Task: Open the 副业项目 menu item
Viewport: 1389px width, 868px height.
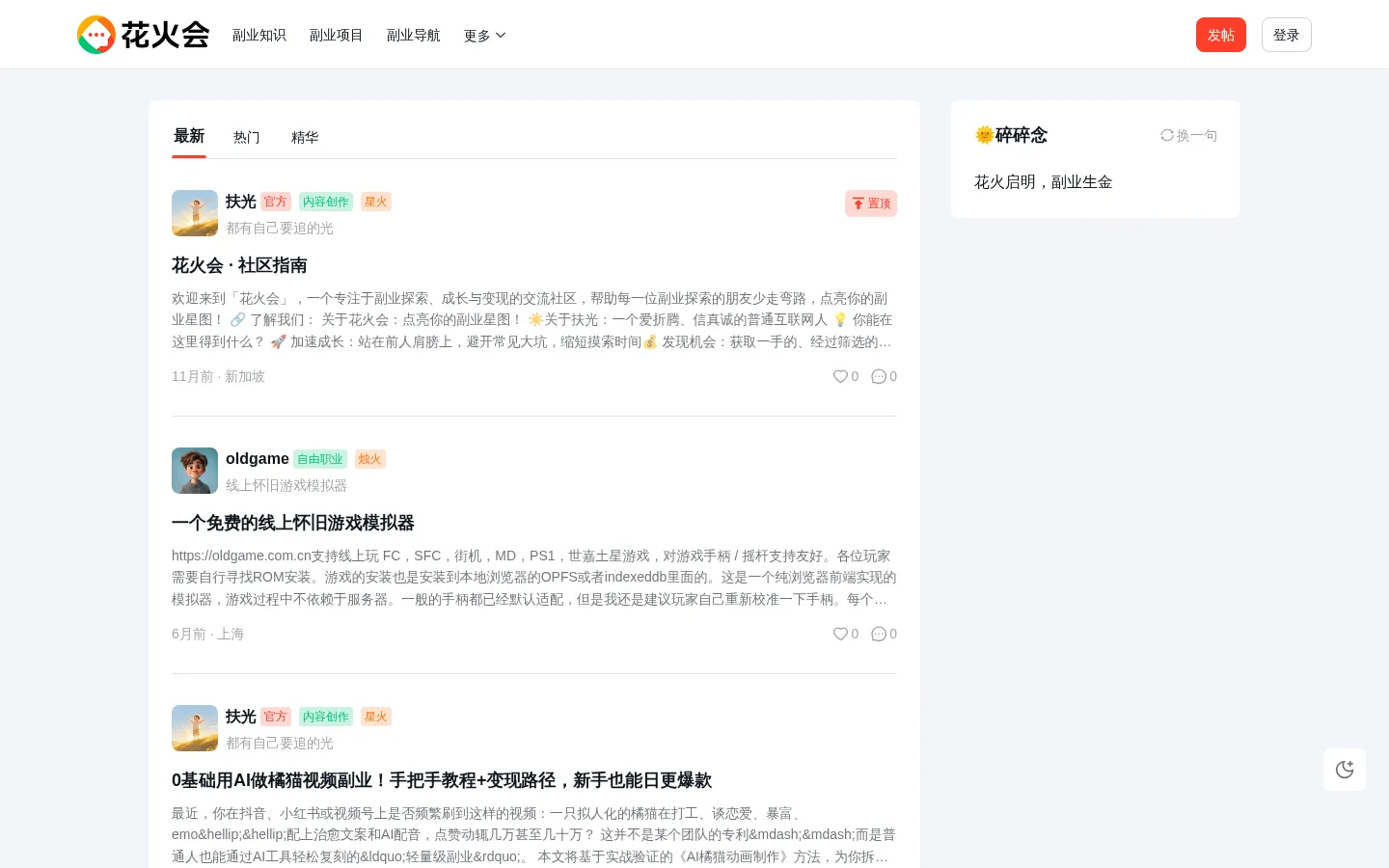Action: click(x=337, y=36)
